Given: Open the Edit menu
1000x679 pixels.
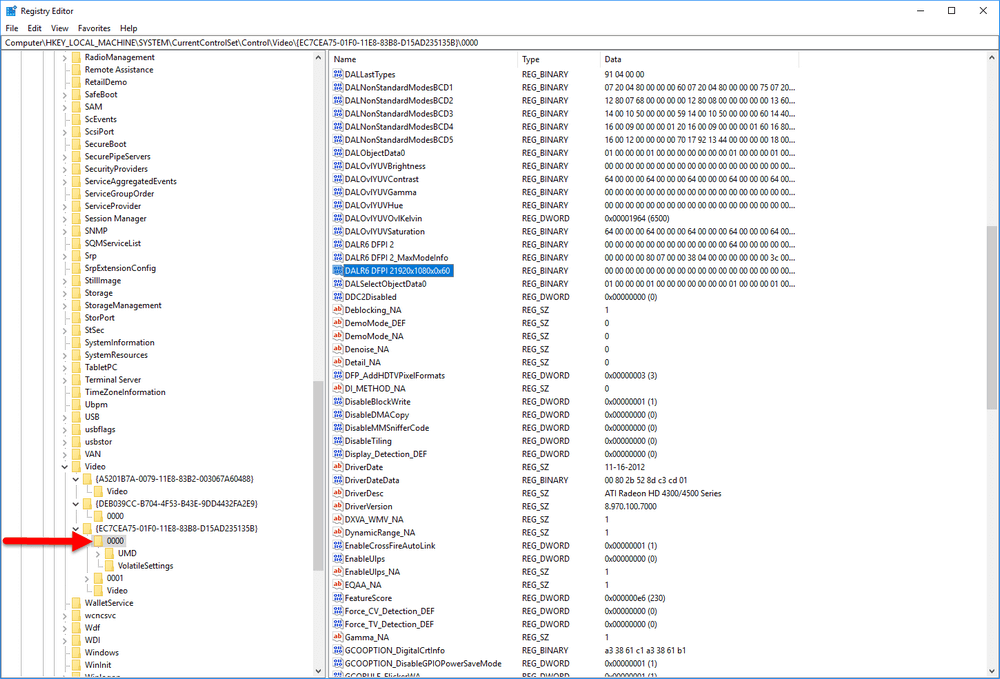Looking at the screenshot, I should [x=34, y=28].
